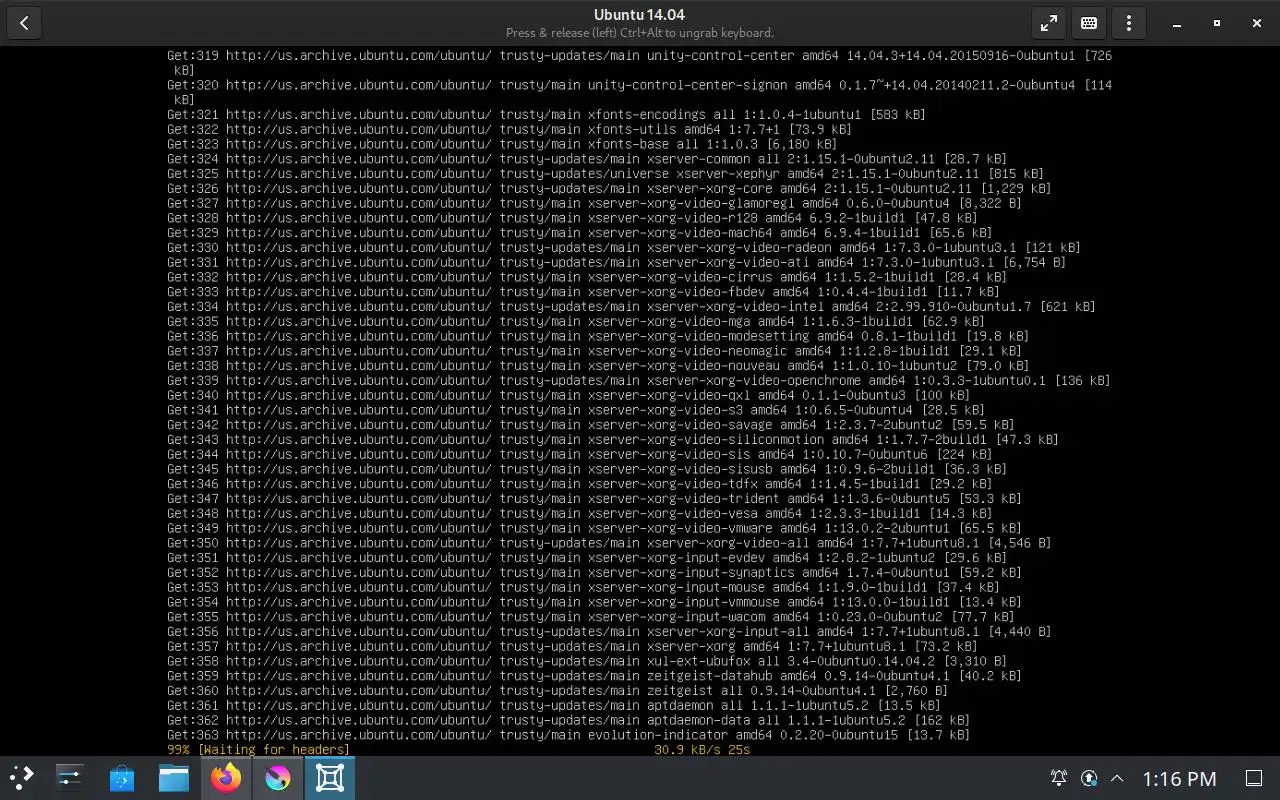Click the line Get:319 unity-control-center
The width and height of the screenshot is (1280, 800).
pyautogui.click(x=639, y=63)
